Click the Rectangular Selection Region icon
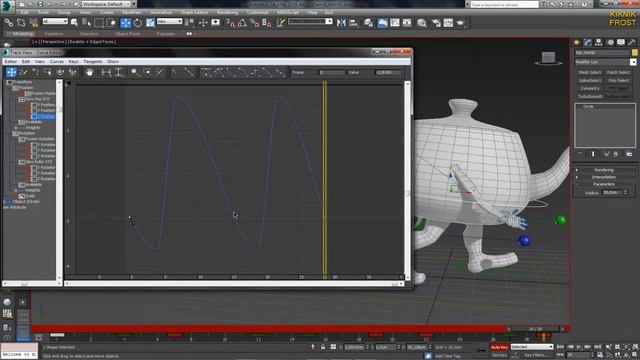 pos(99,23)
